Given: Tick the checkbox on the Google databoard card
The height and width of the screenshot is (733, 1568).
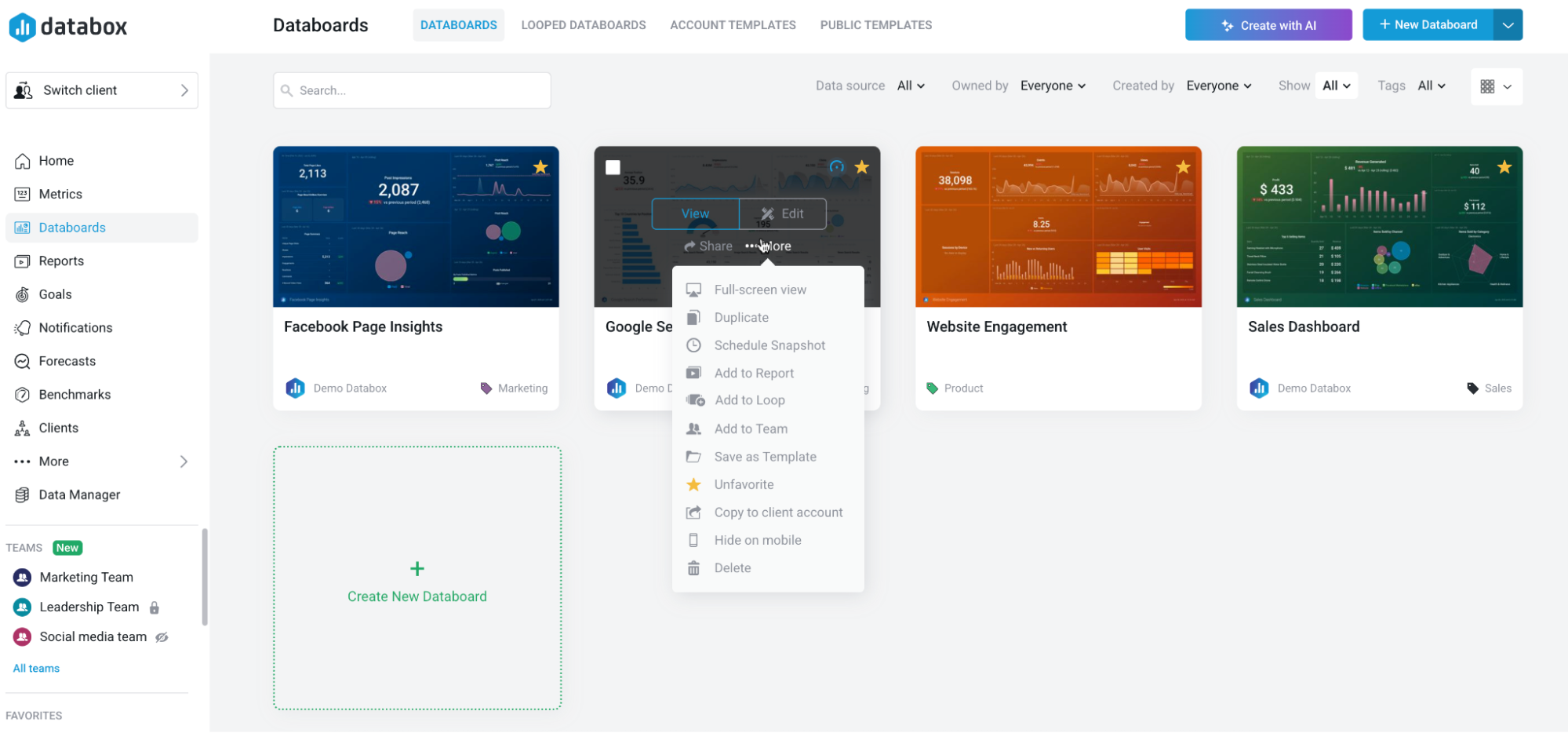Looking at the screenshot, I should pyautogui.click(x=613, y=166).
